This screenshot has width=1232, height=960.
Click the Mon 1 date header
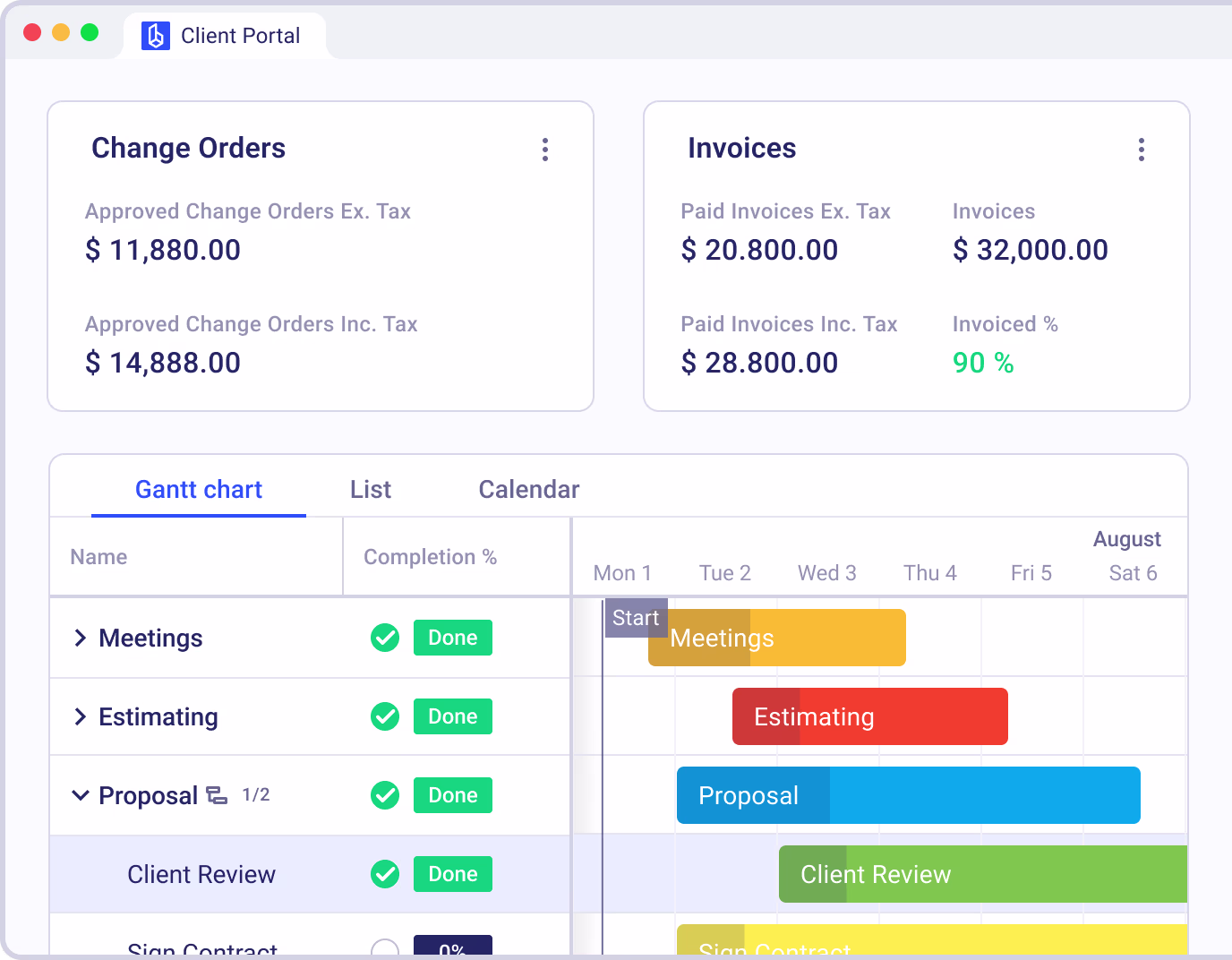pos(622,573)
